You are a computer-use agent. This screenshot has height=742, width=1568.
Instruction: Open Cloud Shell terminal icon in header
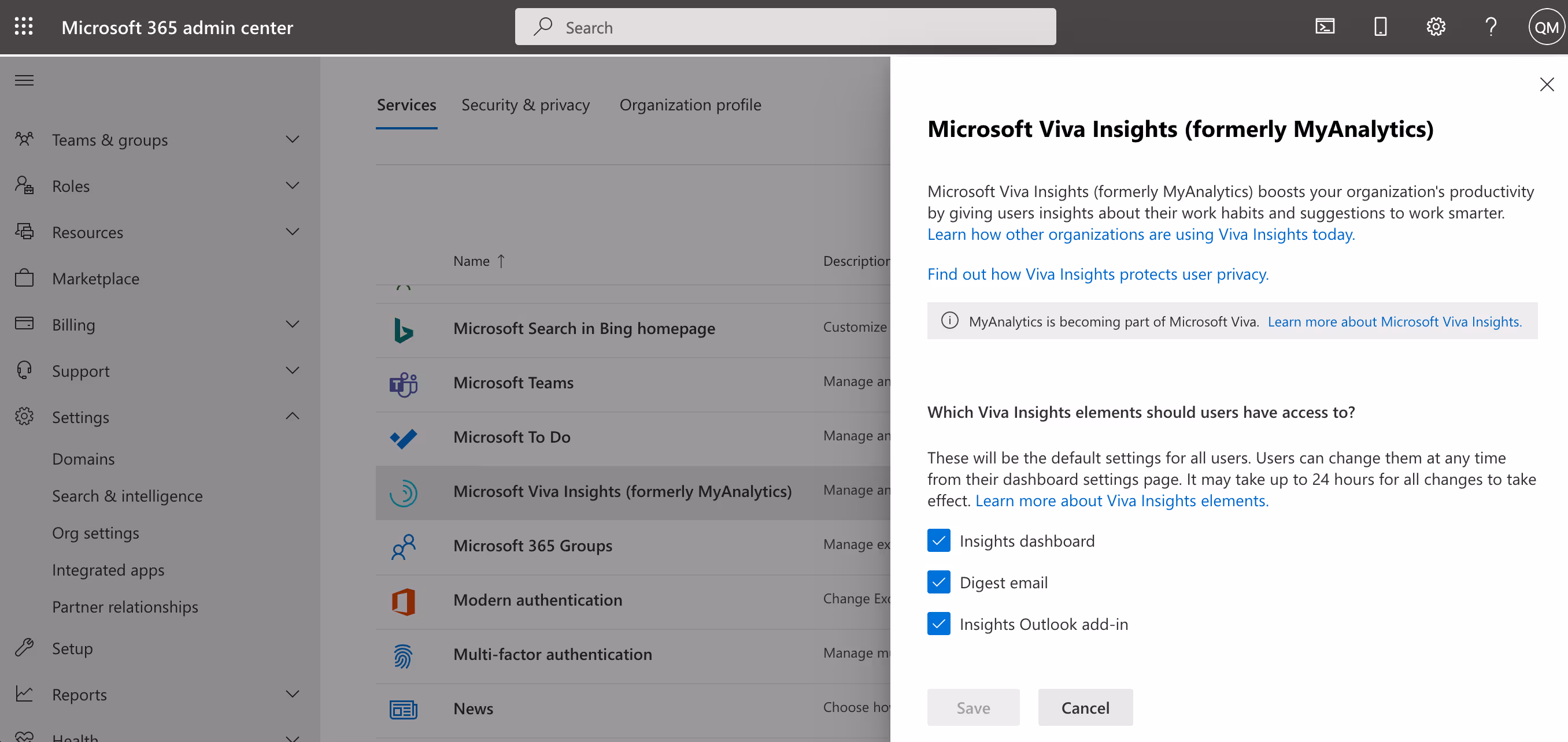click(x=1325, y=27)
